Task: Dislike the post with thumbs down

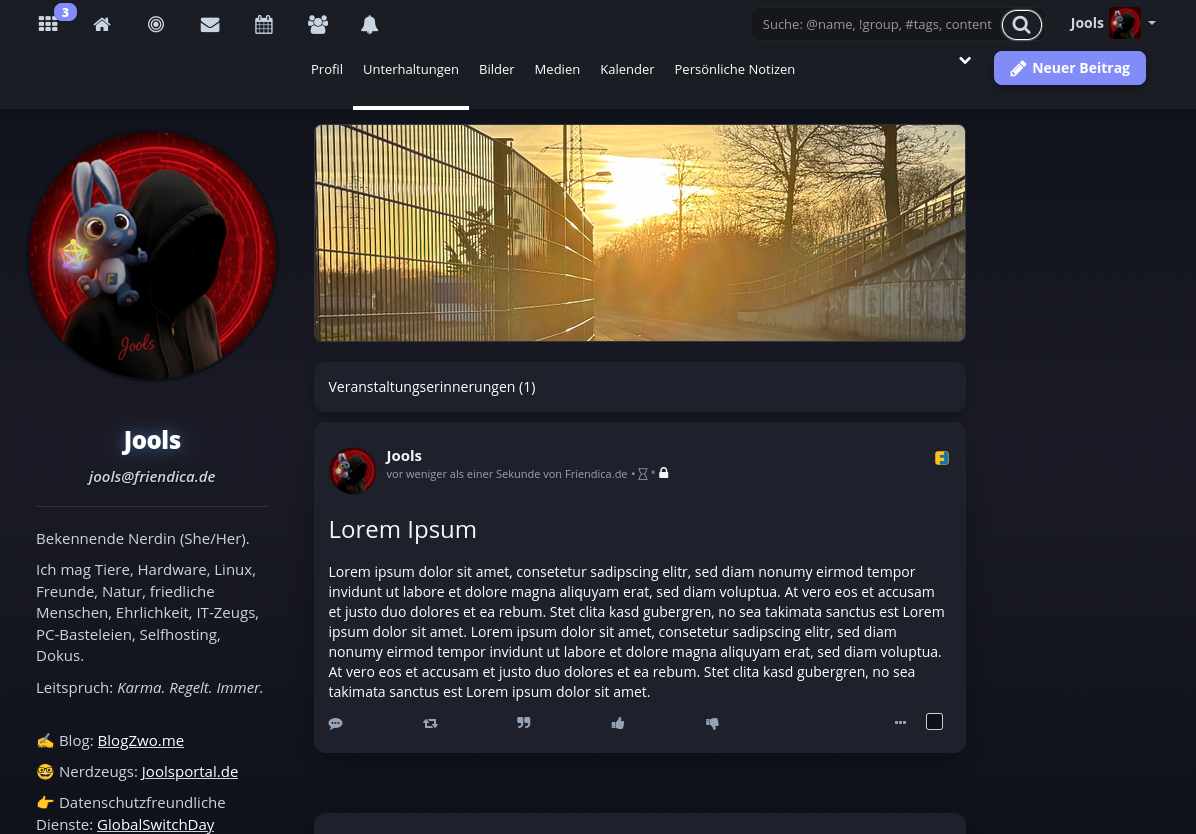Action: pos(712,723)
